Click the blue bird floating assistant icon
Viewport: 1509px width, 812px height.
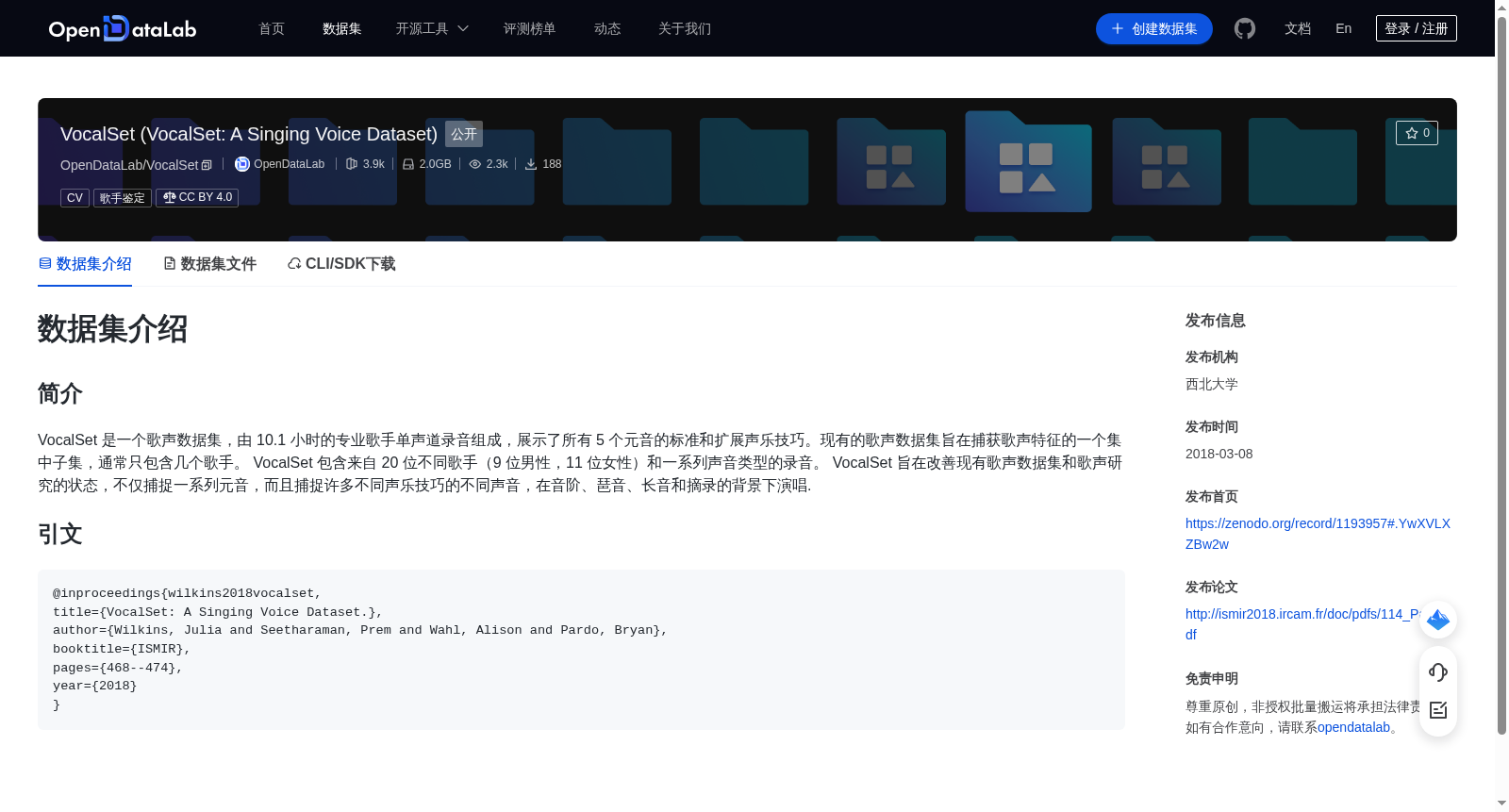1438,620
